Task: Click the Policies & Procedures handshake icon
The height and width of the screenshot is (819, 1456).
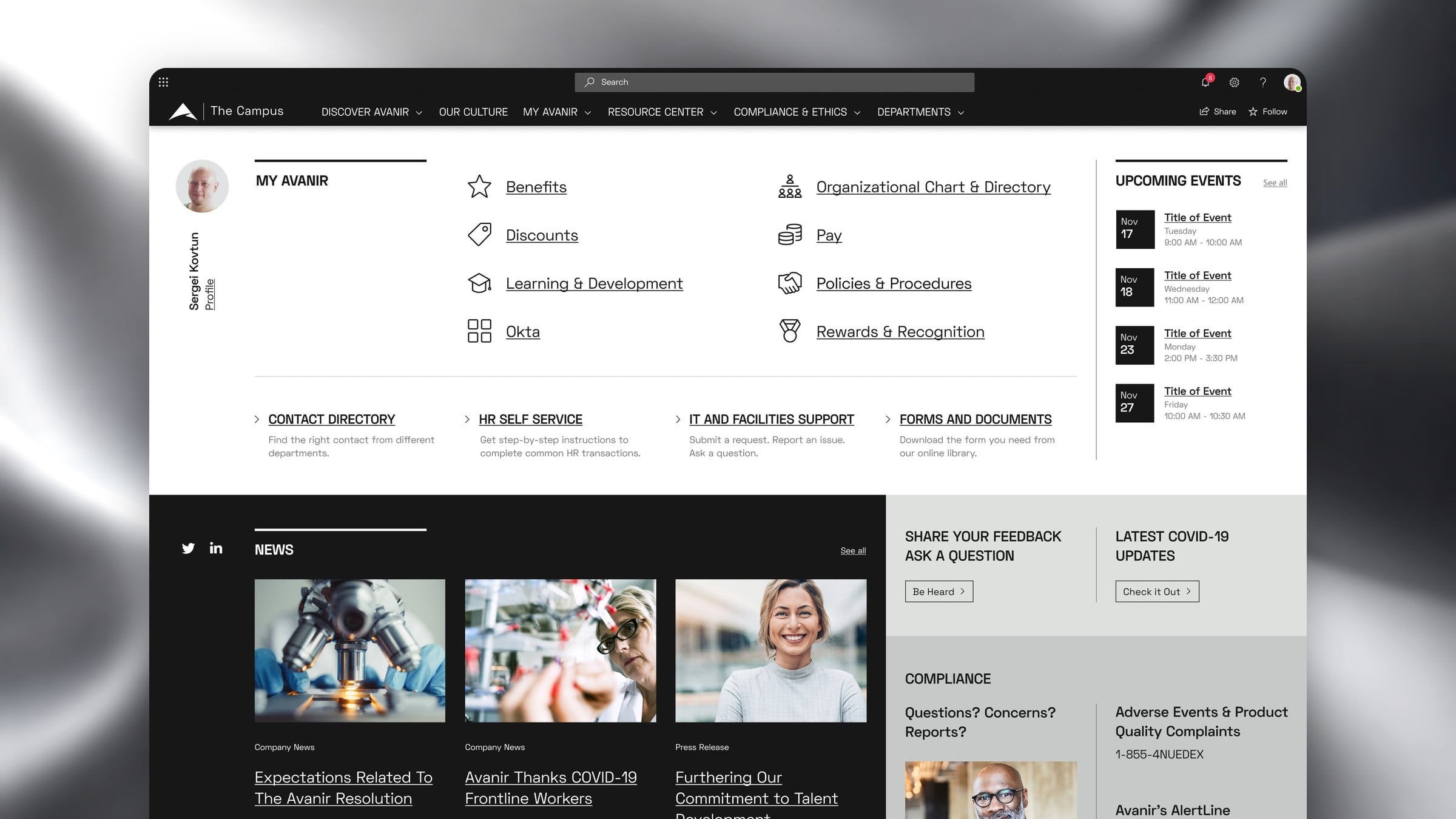Action: click(790, 283)
